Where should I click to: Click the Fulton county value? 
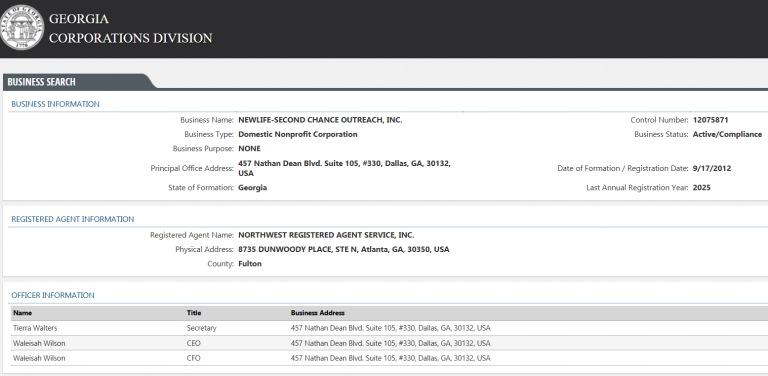tap(250, 263)
